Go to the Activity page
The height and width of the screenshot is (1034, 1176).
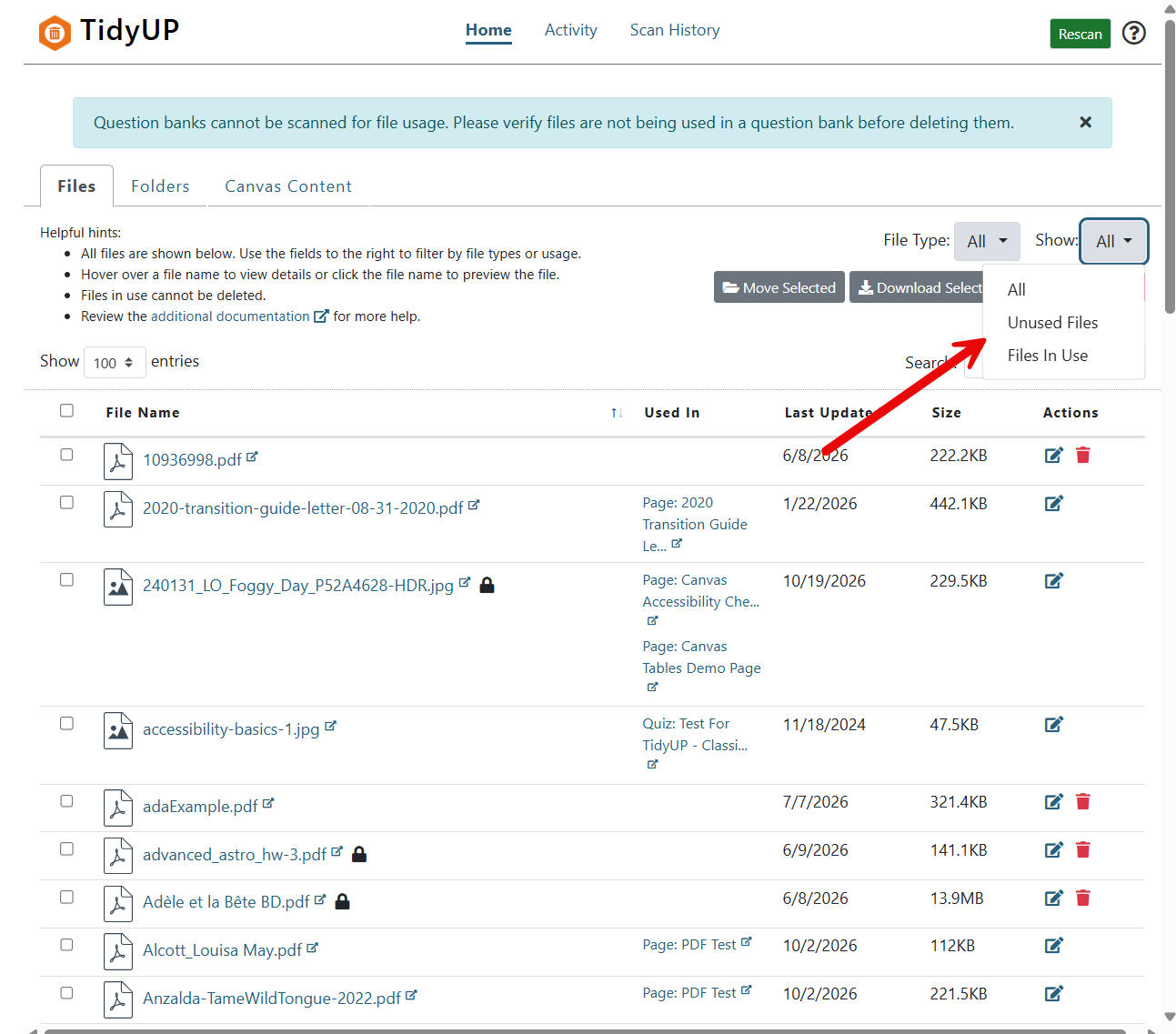pos(571,30)
